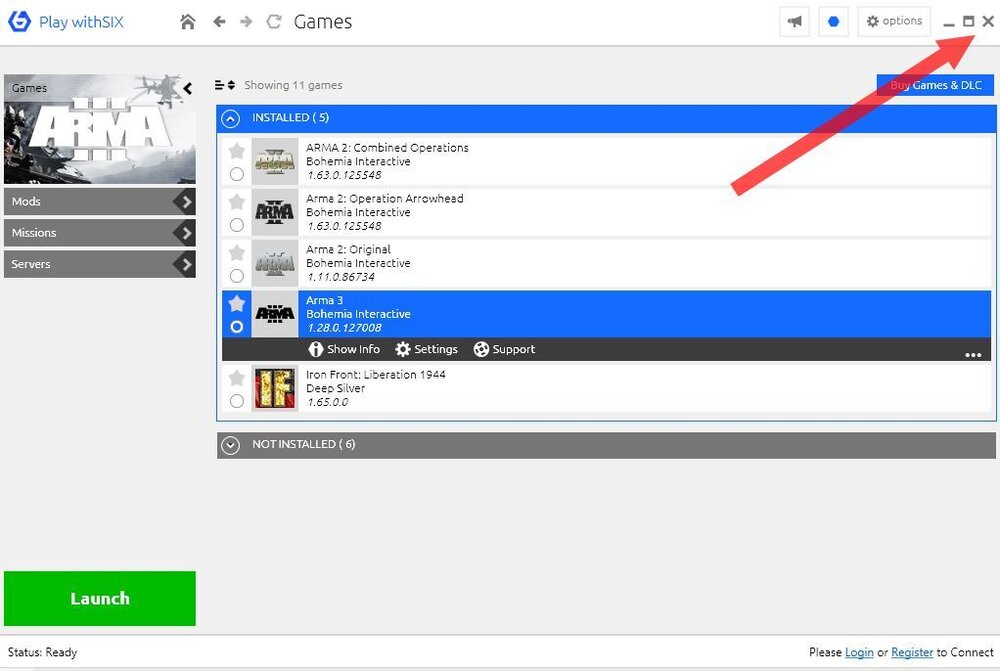This screenshot has width=1000, height=671.
Task: Collapse the INSTALLED (5) section
Action: point(230,118)
